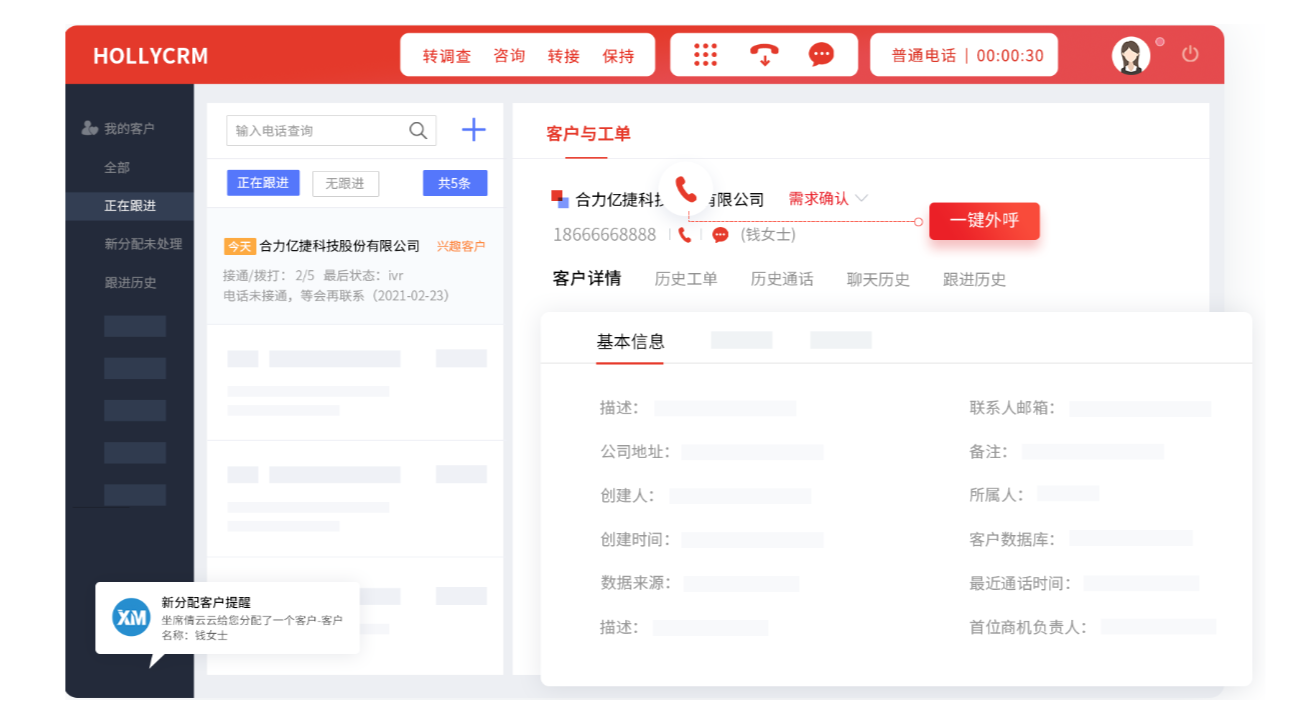
Task: Click the (钱女士) contact name
Action: click(x=768, y=235)
